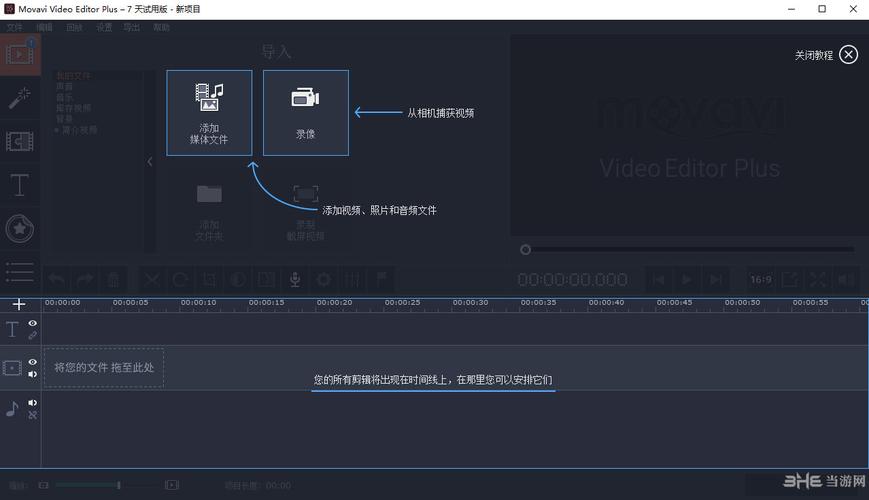
Task: Toggle audio track link icon
Action: click(33, 415)
